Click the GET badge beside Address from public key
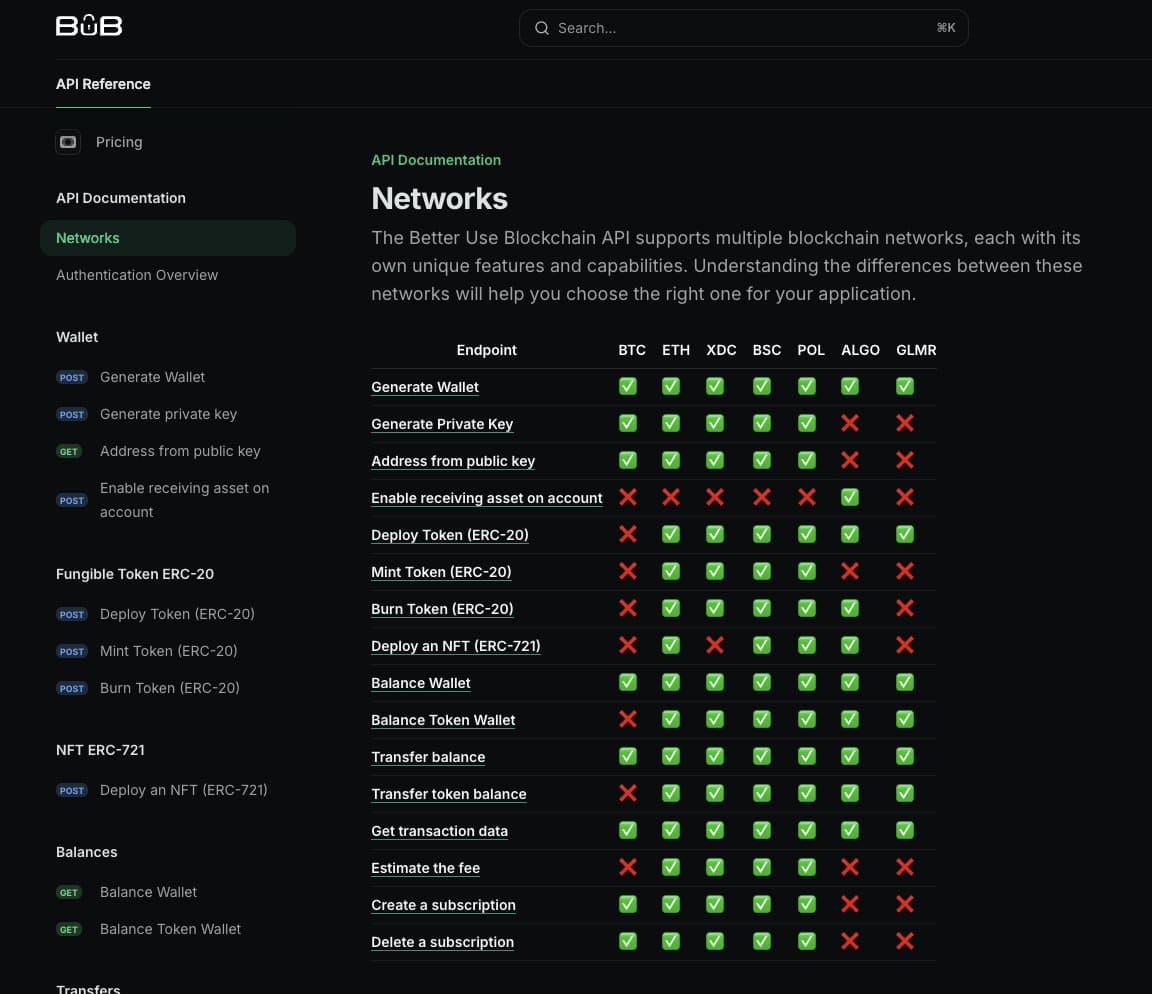The image size is (1152, 994). pyautogui.click(x=69, y=452)
